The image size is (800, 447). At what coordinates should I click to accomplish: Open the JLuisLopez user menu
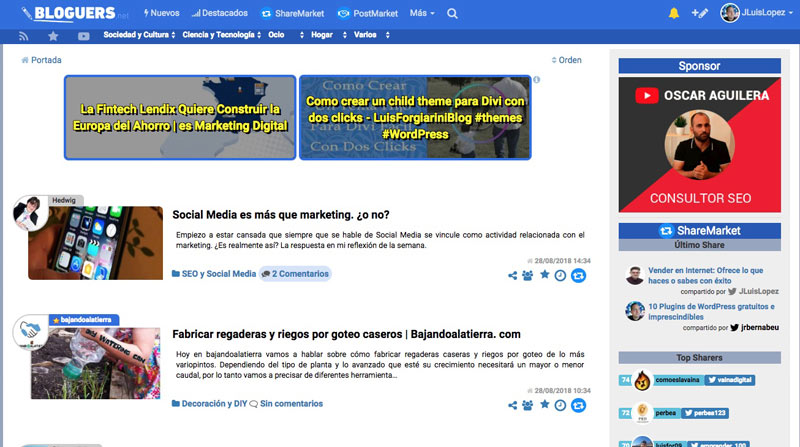click(x=756, y=13)
